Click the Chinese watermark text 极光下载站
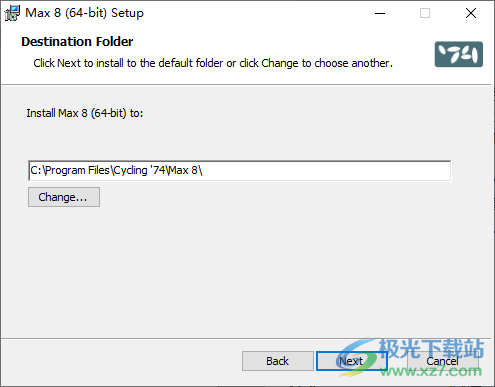This screenshot has height=387, width=495. (432, 349)
